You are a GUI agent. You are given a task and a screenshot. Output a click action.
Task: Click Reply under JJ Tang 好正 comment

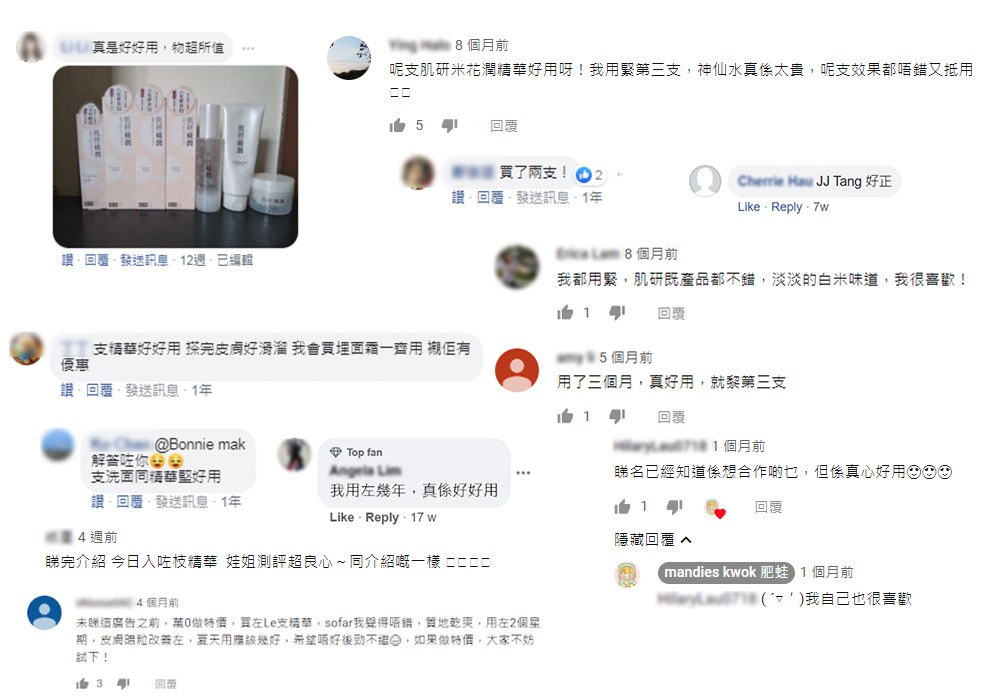pyautogui.click(x=786, y=207)
